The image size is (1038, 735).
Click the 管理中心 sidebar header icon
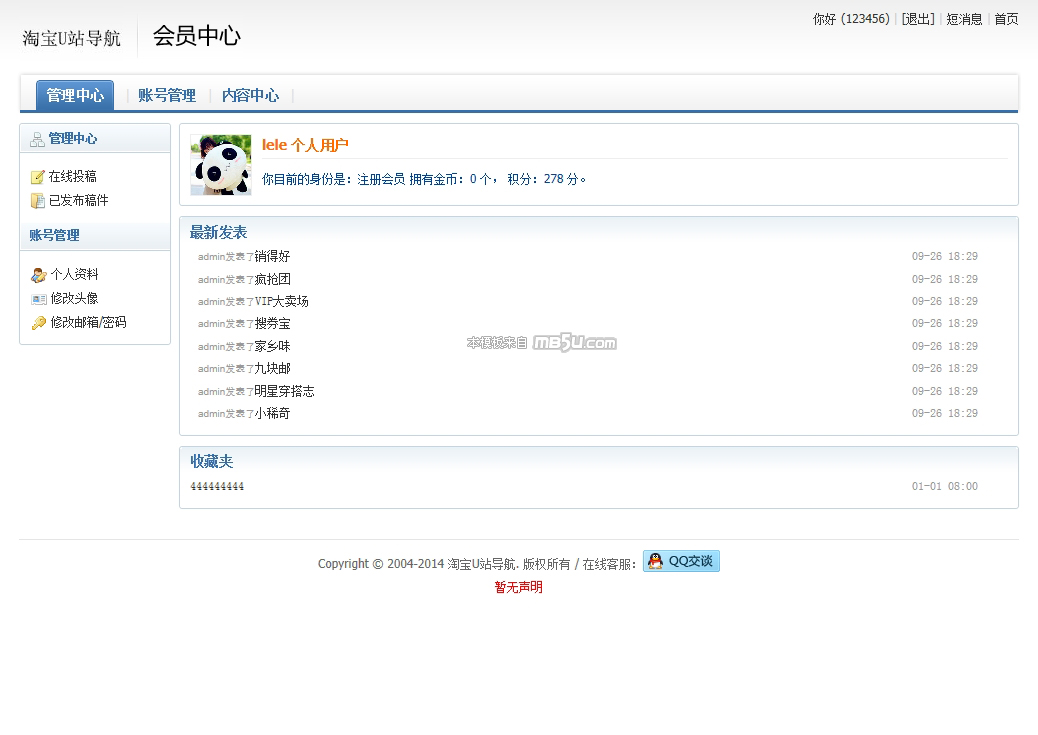point(37,139)
